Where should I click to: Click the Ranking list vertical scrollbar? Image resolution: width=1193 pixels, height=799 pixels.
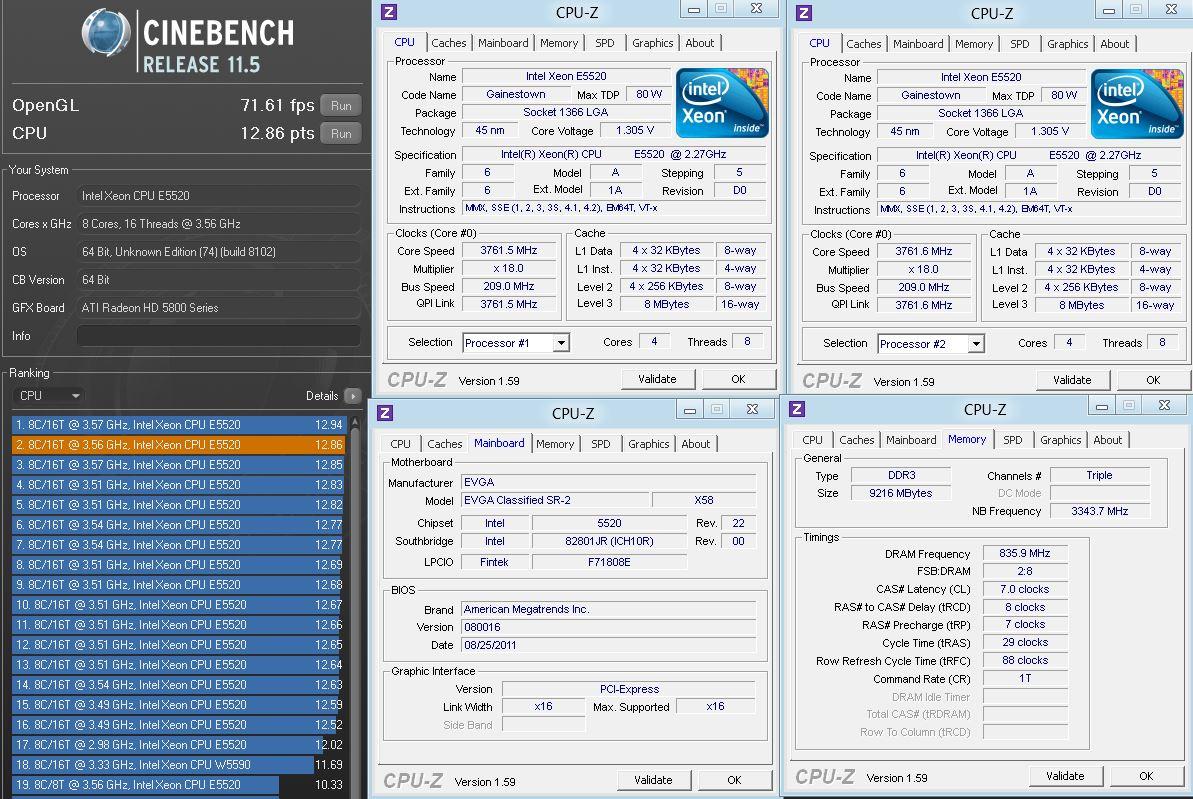[x=355, y=605]
